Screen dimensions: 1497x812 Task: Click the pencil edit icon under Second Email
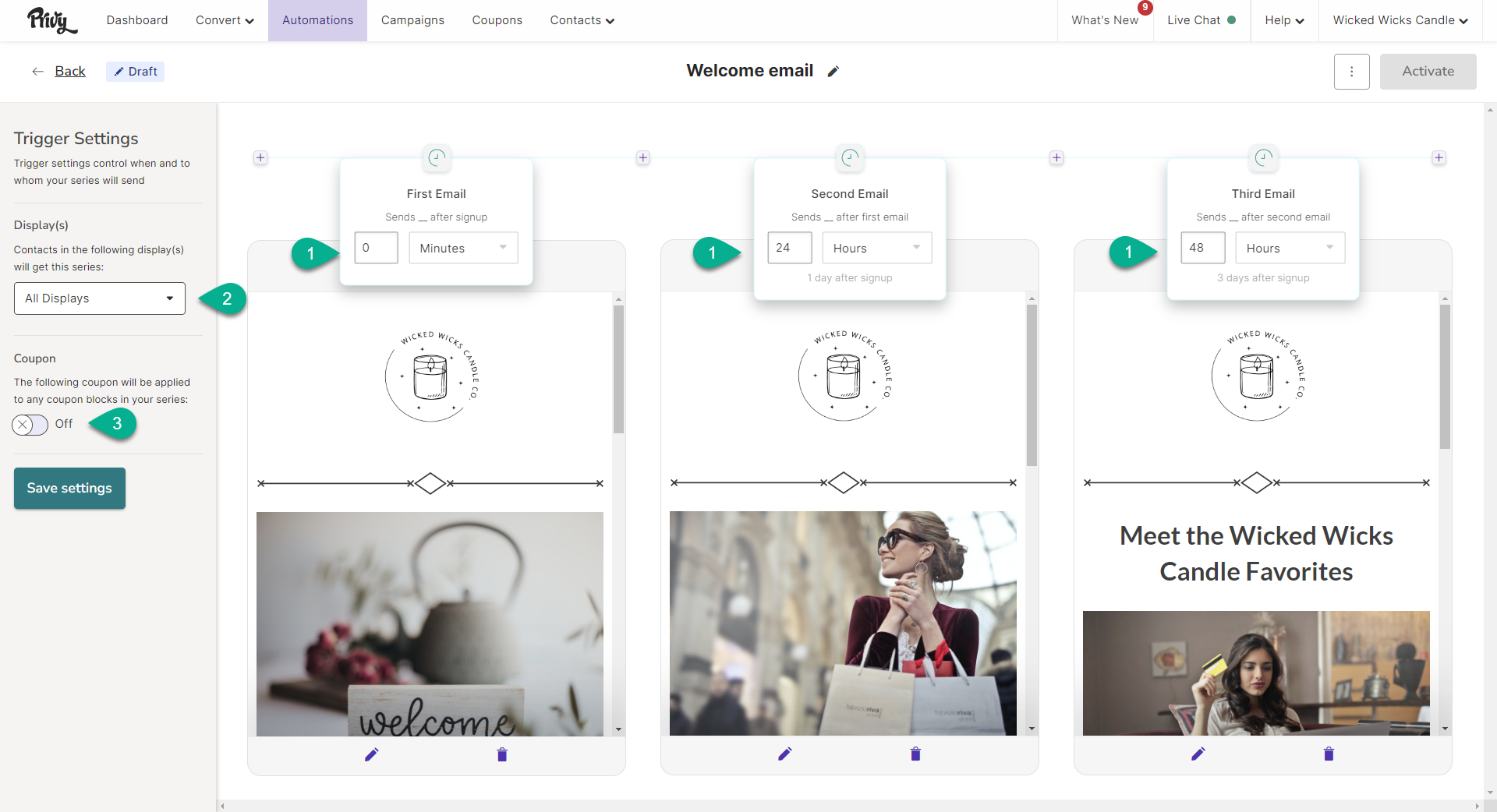[x=784, y=754]
